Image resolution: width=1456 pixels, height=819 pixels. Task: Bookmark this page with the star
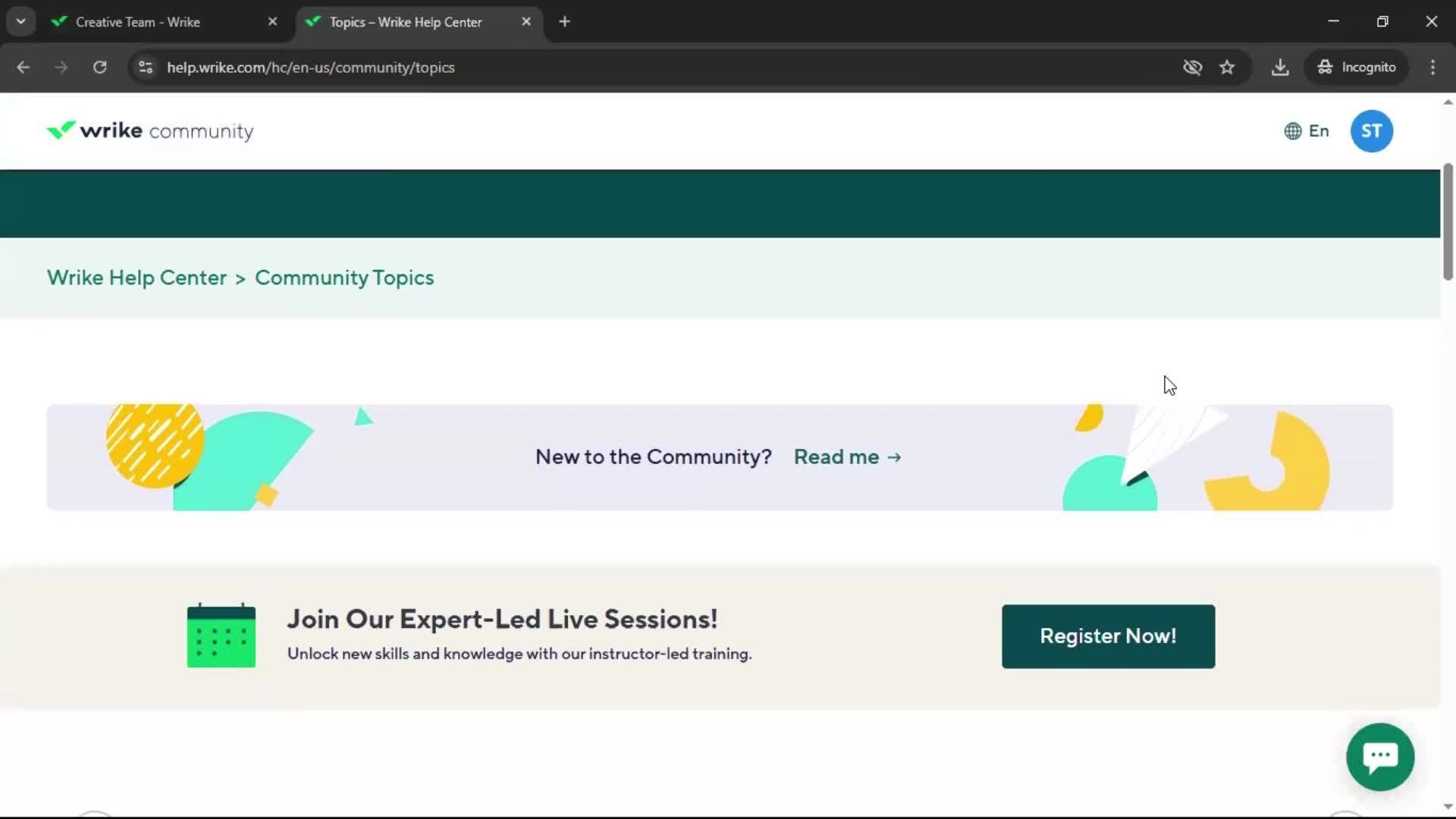(x=1227, y=67)
